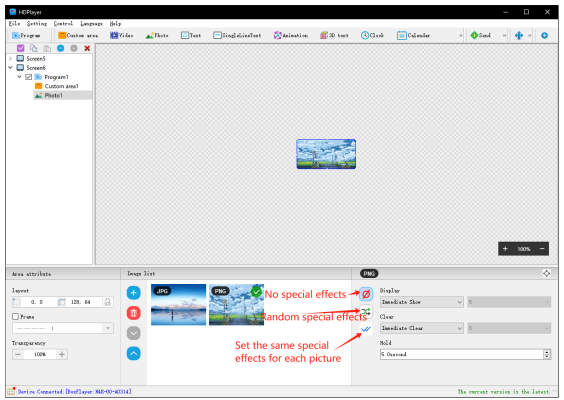
Task: Select the JPG image thumbnail
Action: 178,305
